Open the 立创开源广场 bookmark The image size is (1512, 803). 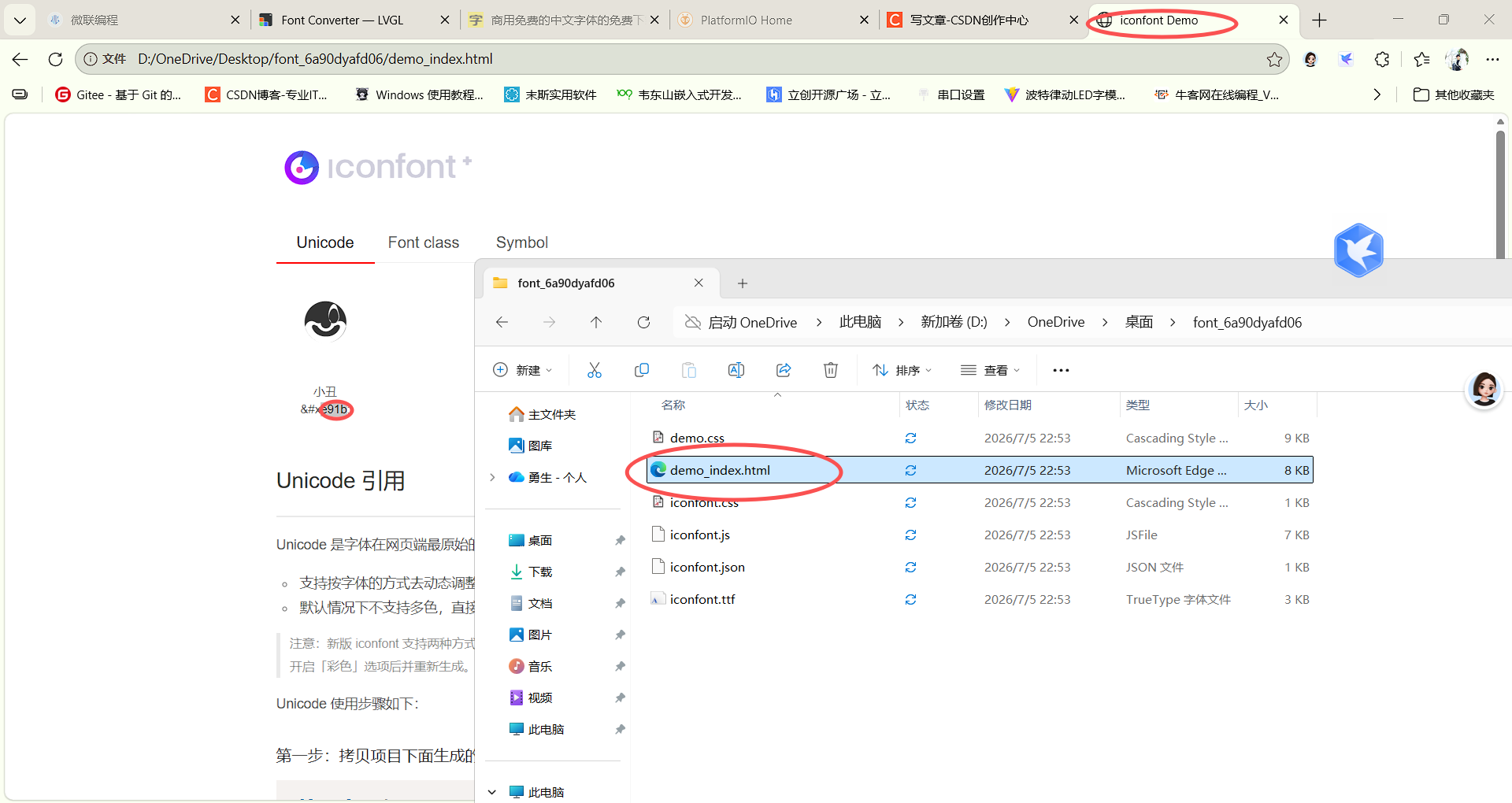[828, 94]
